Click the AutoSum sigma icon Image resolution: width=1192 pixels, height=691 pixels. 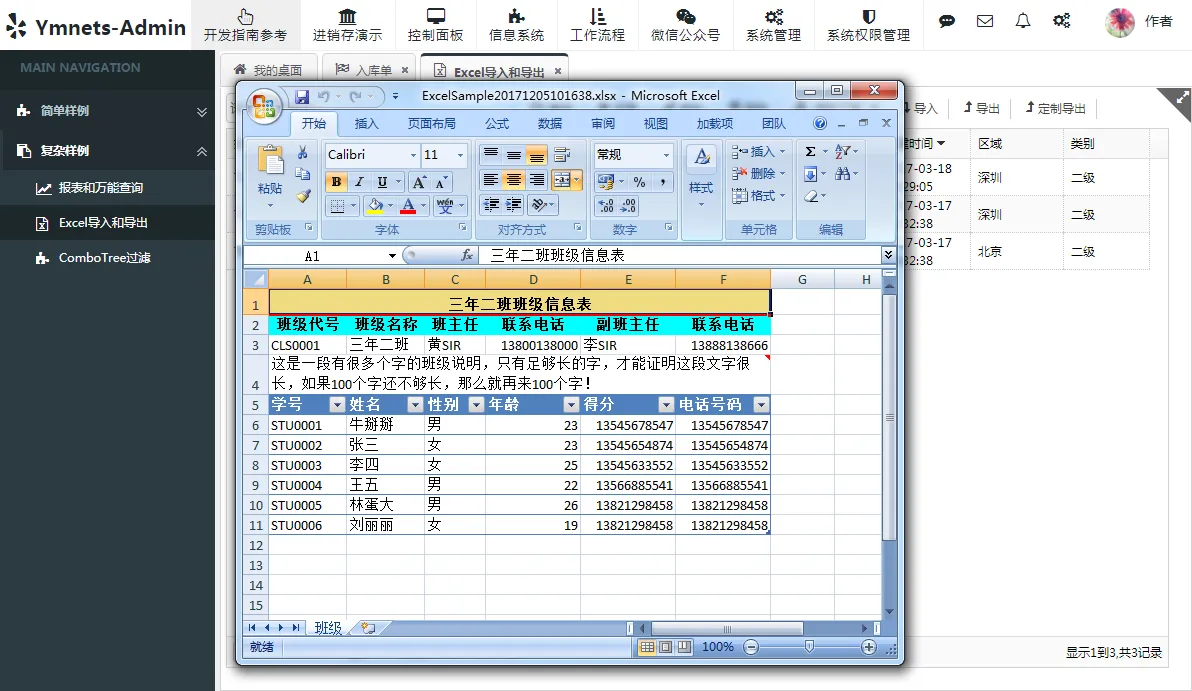pos(810,151)
